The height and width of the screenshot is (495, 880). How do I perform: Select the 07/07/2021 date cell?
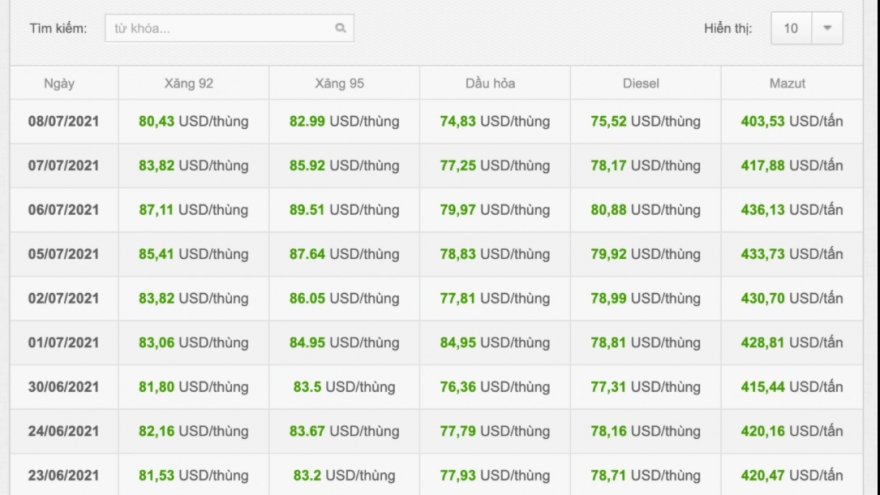click(64, 166)
